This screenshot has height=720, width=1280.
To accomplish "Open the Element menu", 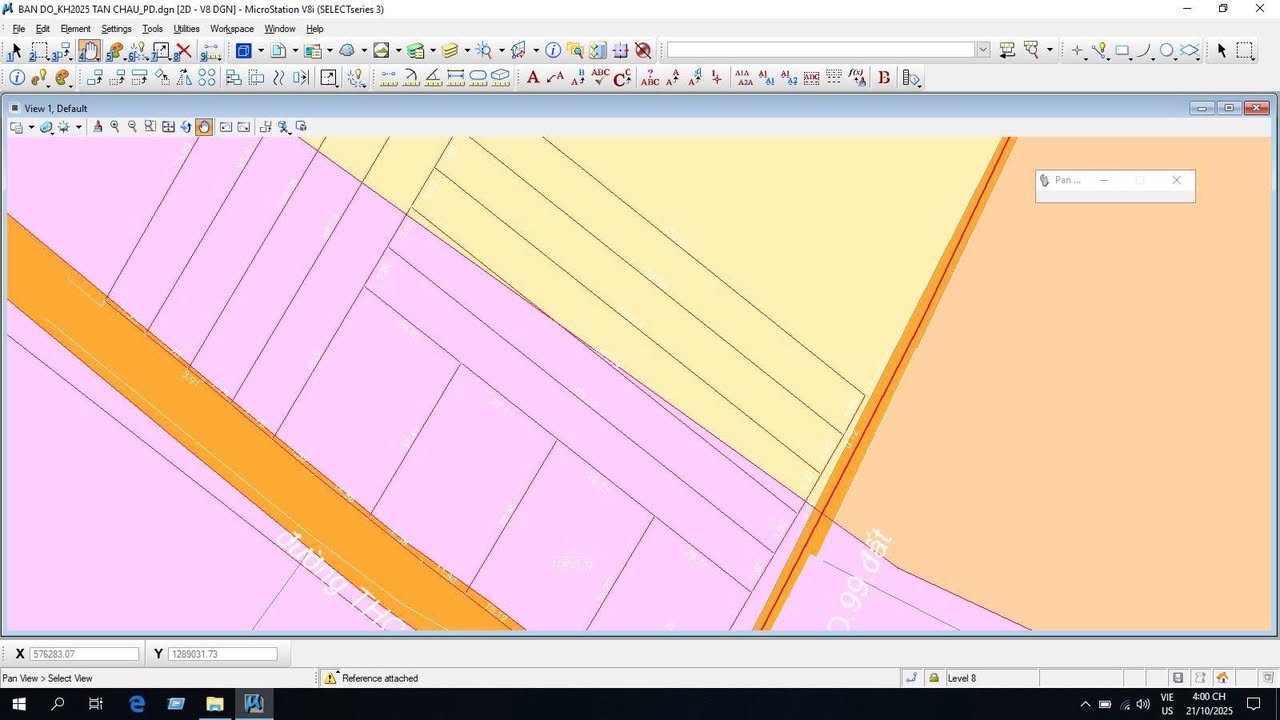I will 75,29.
